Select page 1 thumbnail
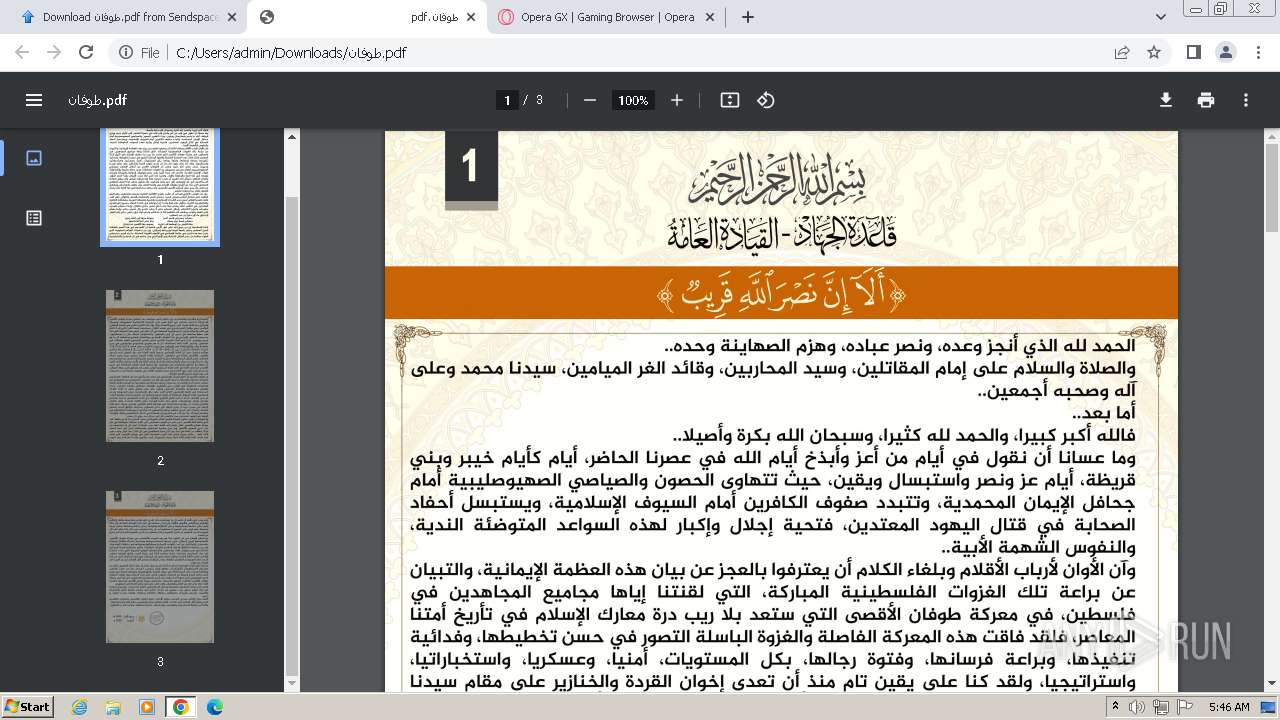This screenshot has height=720, width=1280. [160, 188]
